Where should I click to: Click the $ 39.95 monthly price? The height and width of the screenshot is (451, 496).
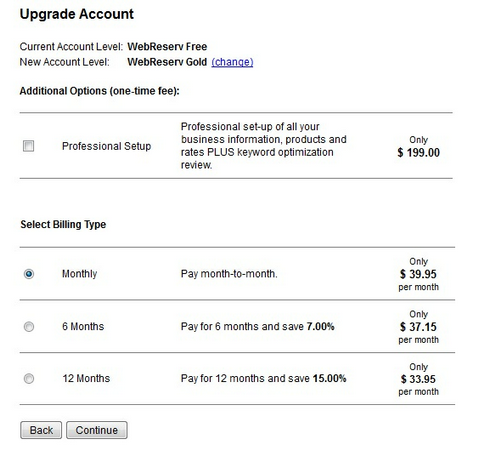418,274
